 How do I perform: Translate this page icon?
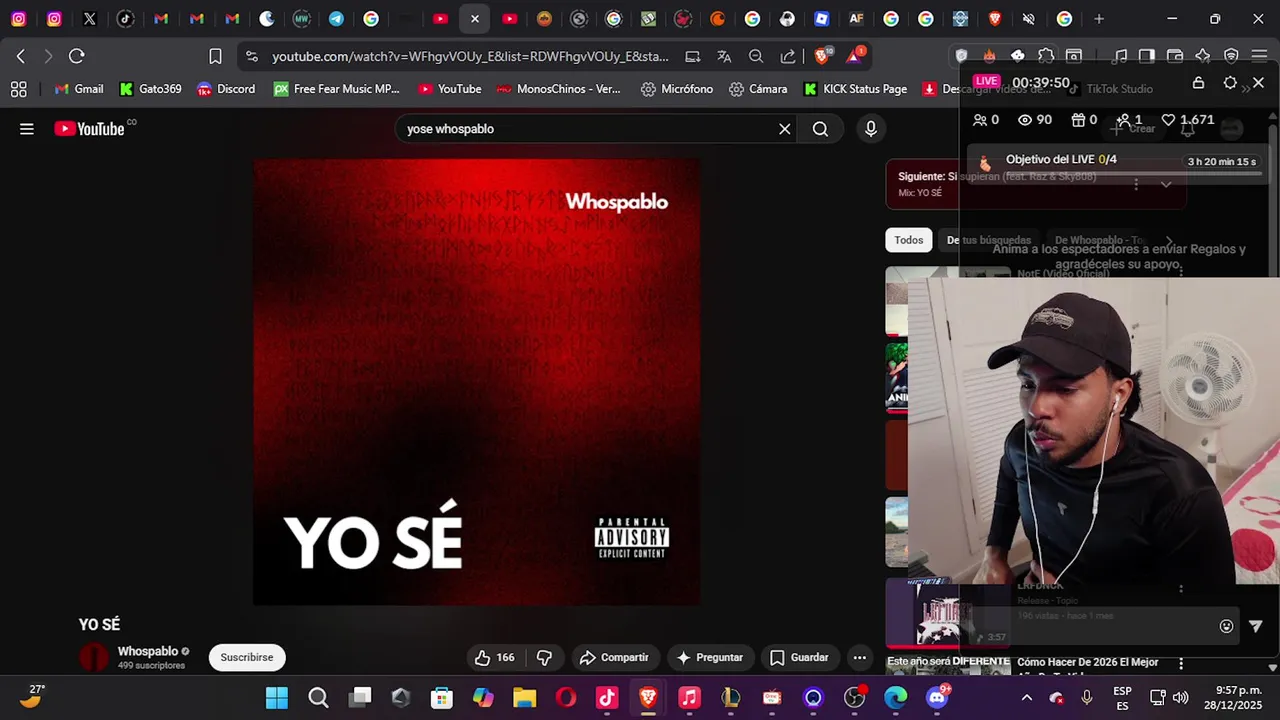(x=724, y=57)
